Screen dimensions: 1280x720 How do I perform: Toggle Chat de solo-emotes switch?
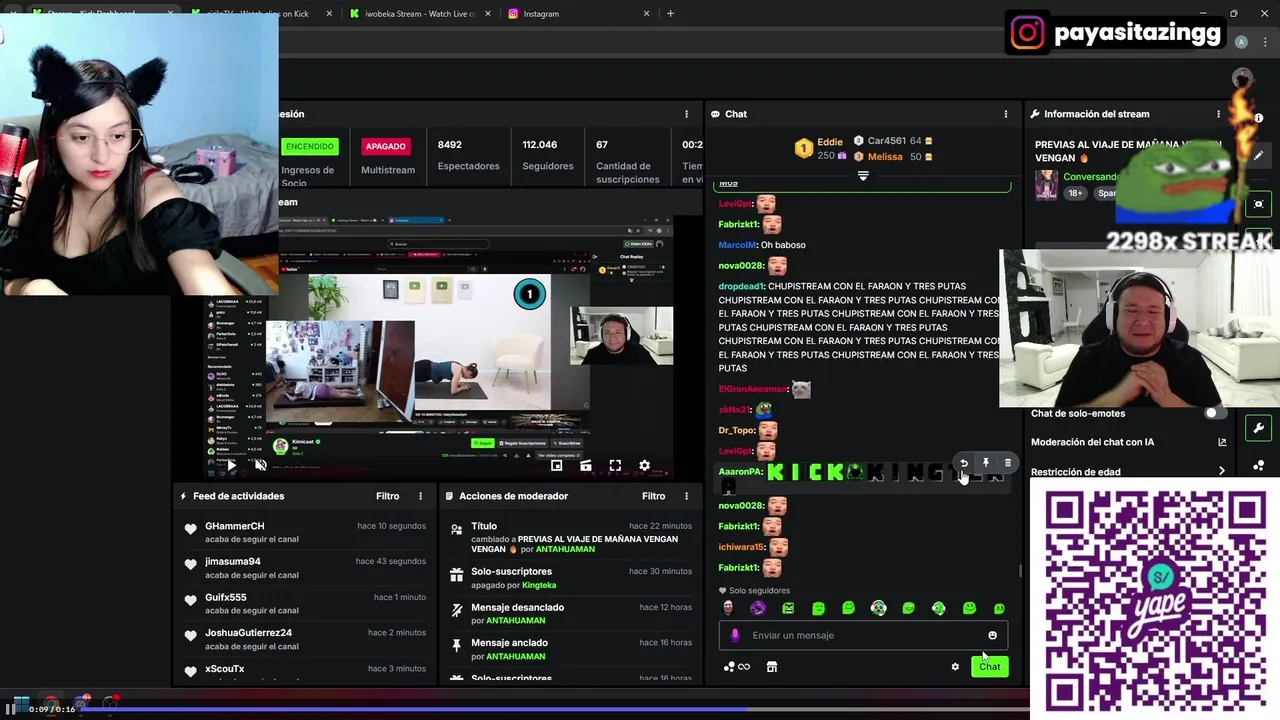click(x=1214, y=413)
